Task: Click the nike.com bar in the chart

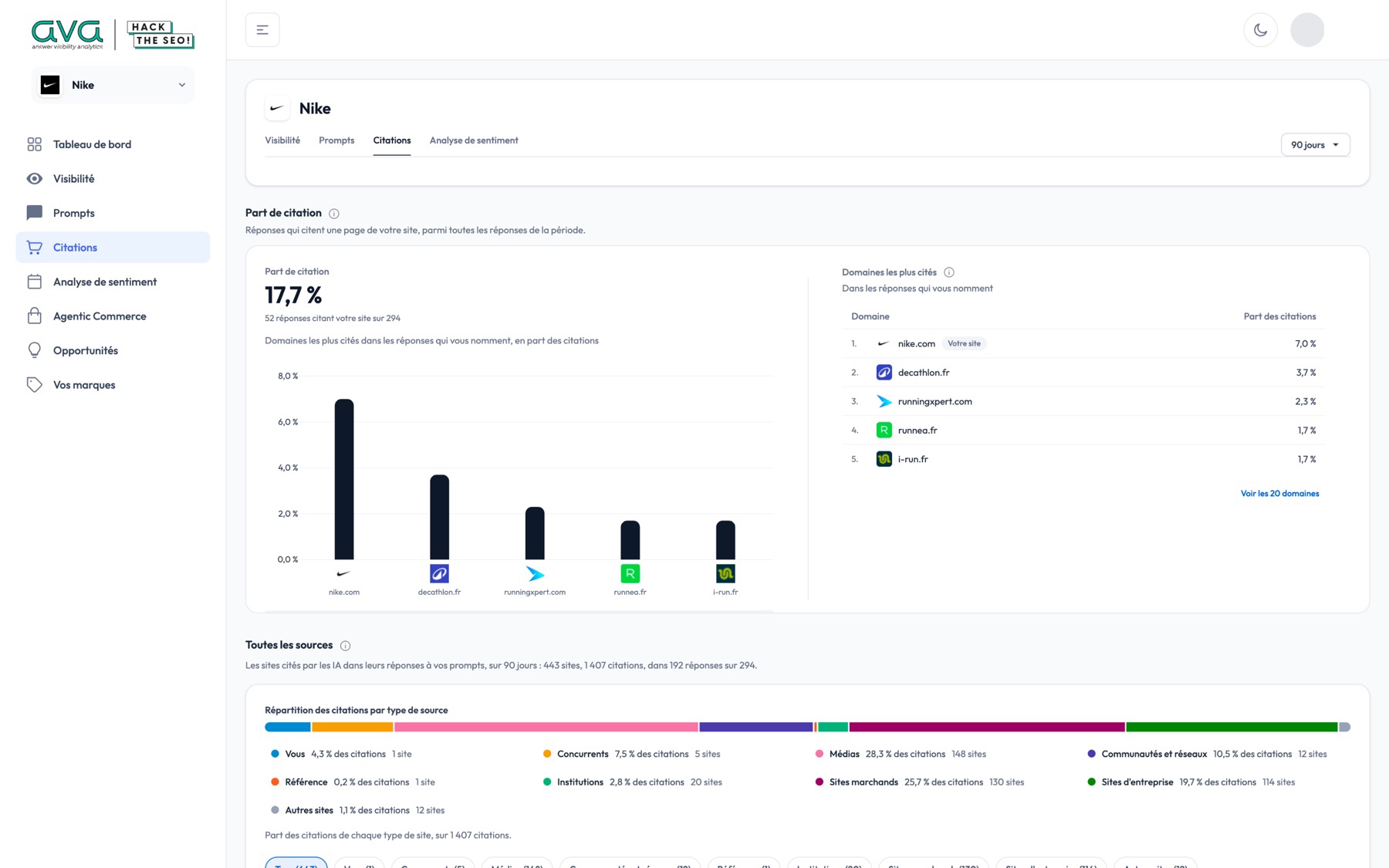Action: click(x=344, y=479)
